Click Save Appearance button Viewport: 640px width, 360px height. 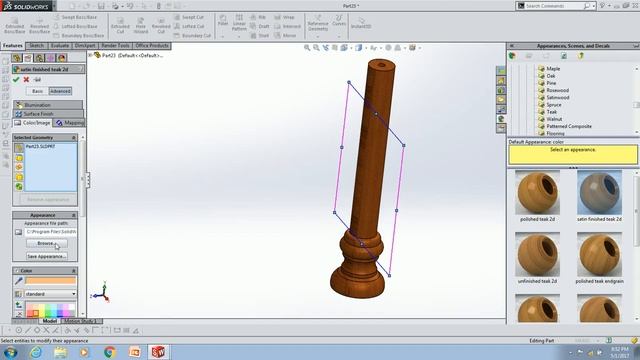pos(47,256)
